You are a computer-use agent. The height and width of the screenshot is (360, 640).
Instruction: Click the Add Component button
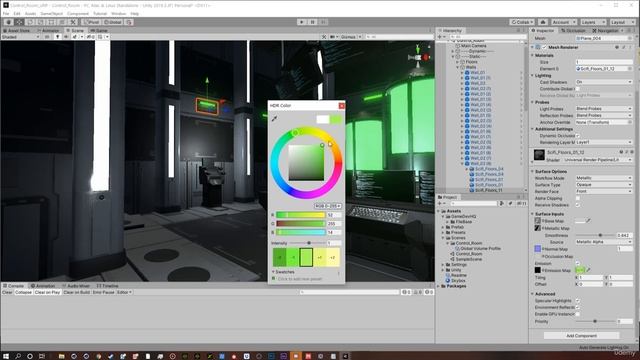581,336
